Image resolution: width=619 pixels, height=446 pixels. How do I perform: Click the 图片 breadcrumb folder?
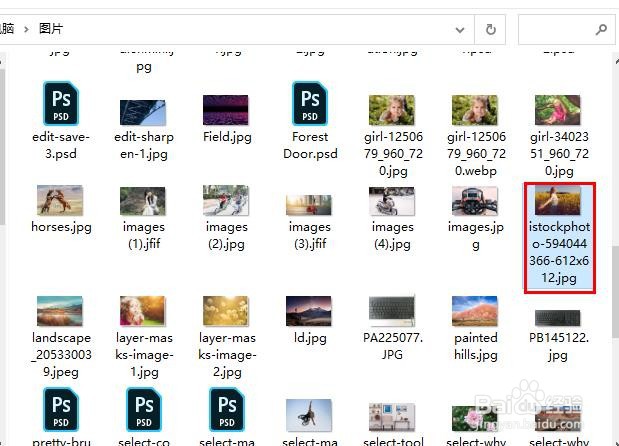click(x=51, y=29)
